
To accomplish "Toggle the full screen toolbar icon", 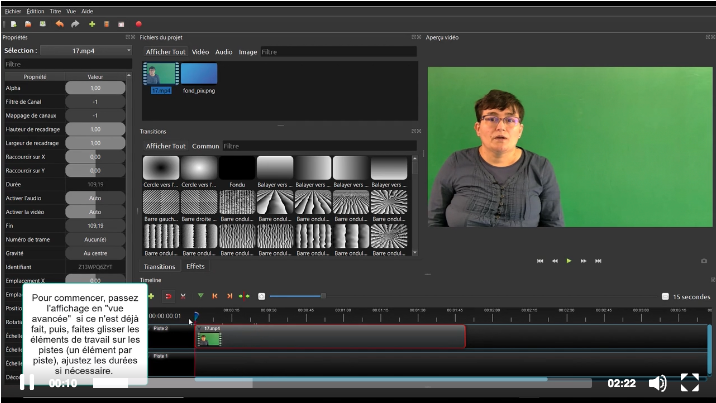I will [121, 24].
